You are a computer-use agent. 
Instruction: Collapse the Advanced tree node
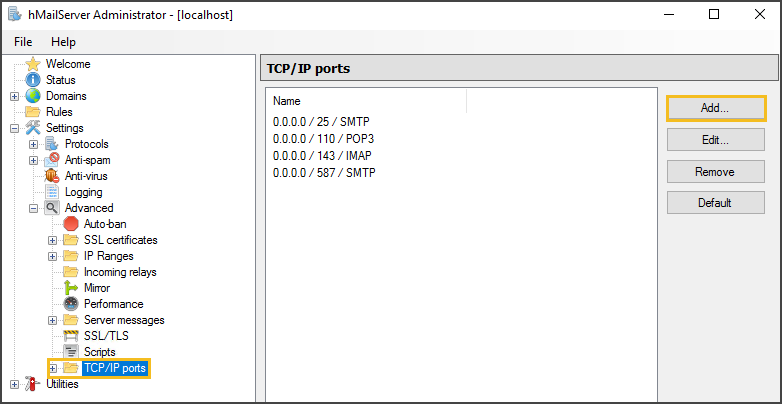pyautogui.click(x=33, y=208)
